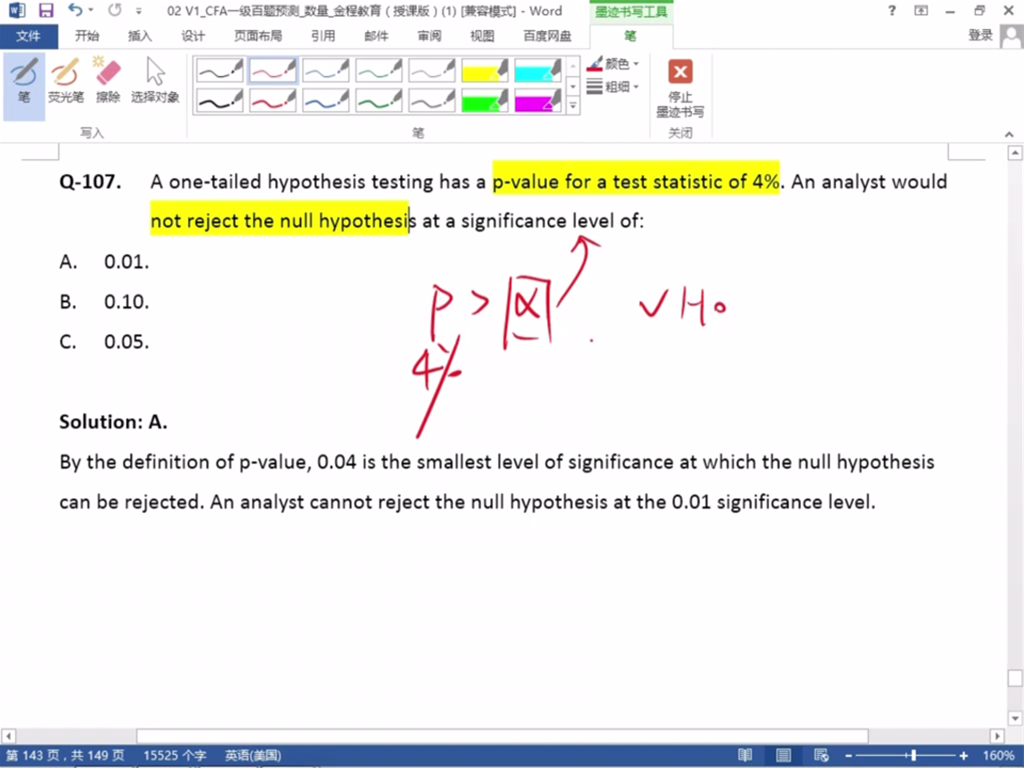The image size is (1024, 768).
Task: Zoom in with the plus button
Action: [963, 756]
